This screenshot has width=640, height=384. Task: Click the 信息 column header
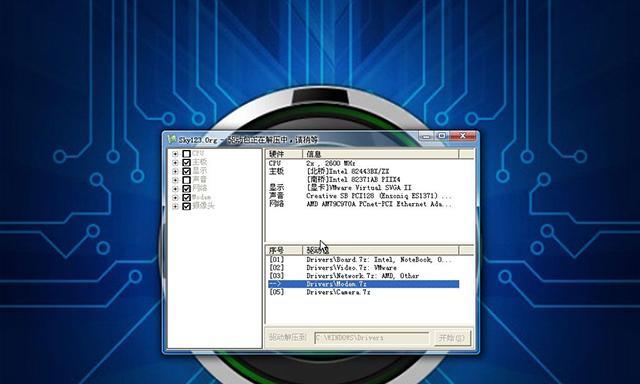[x=381, y=154]
